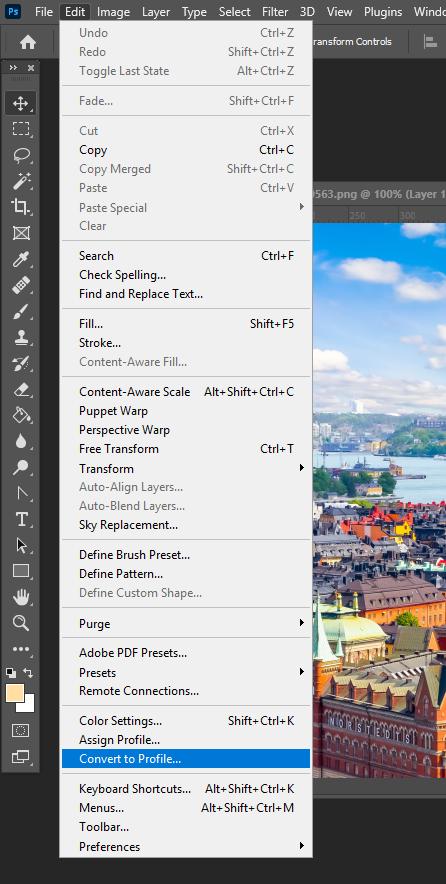446x884 pixels.
Task: Open the Edit Toolbar three-dots icon
Action: 21,649
